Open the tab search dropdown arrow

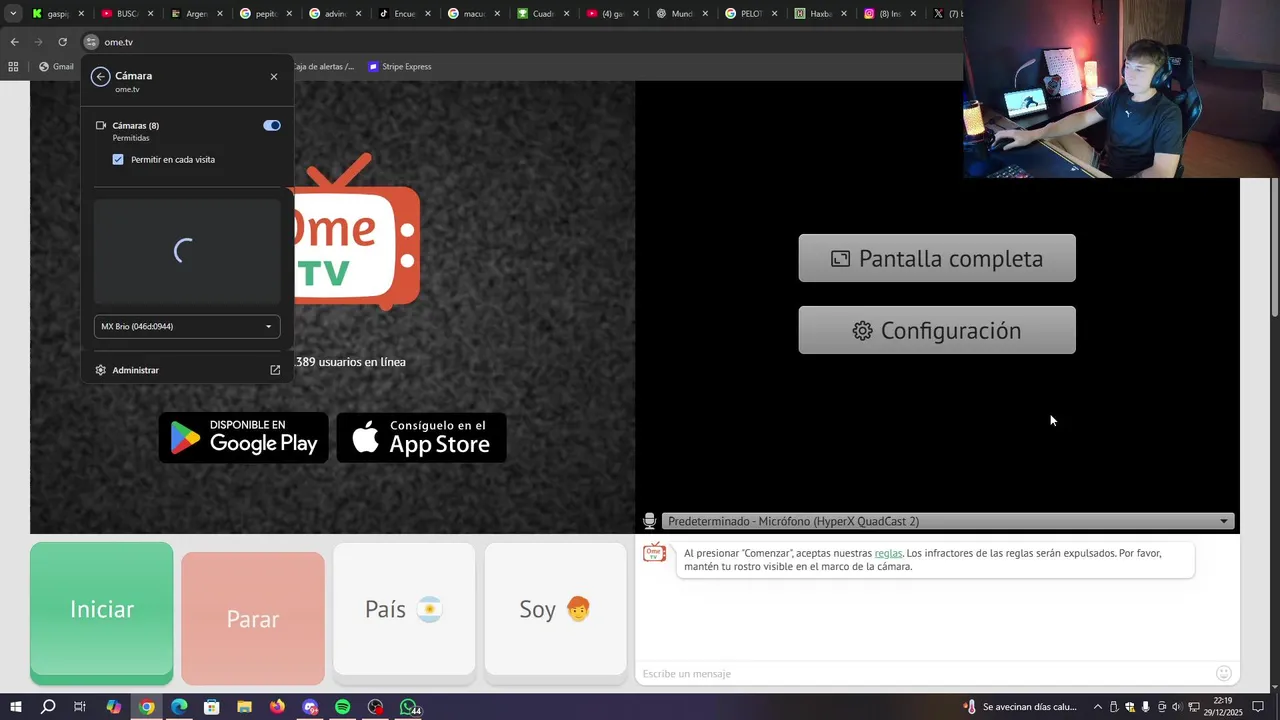pos(13,14)
